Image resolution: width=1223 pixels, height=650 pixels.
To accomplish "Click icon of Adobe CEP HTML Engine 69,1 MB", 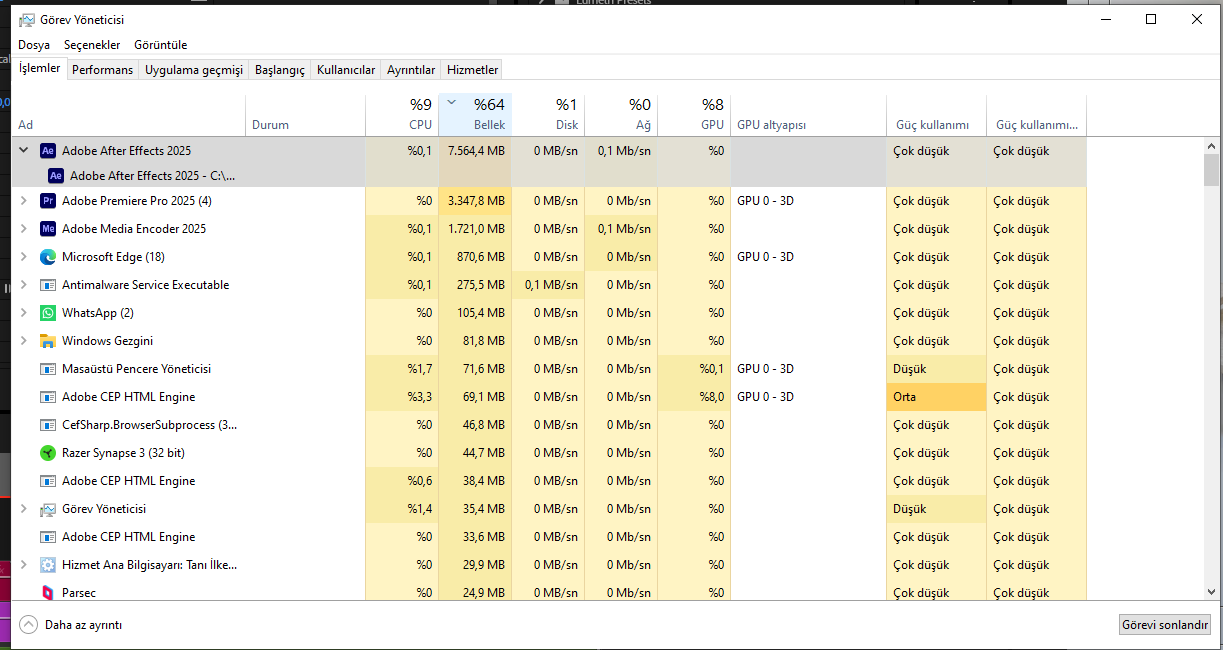I will (x=47, y=397).
